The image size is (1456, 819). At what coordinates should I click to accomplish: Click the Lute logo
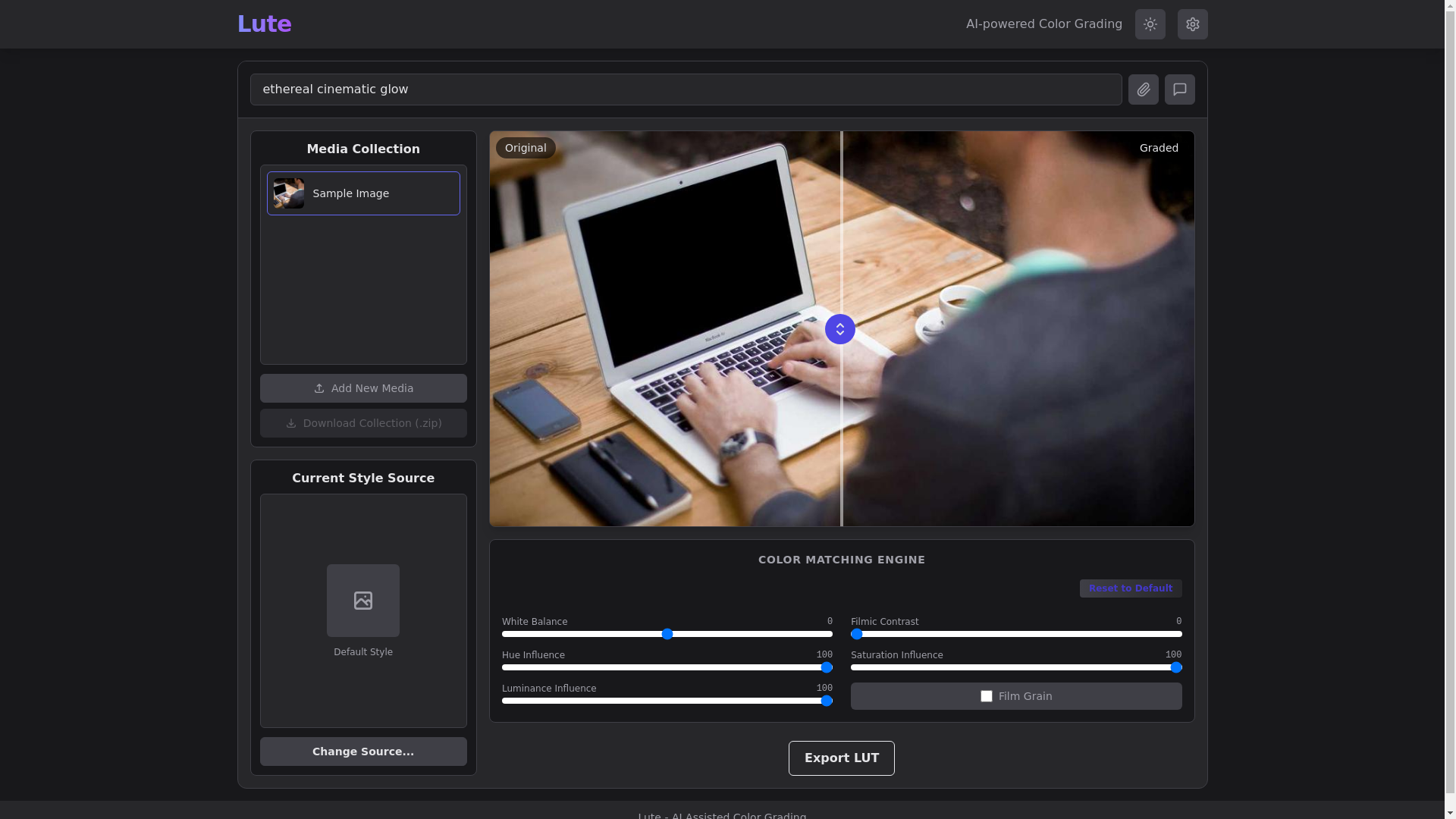tap(264, 24)
